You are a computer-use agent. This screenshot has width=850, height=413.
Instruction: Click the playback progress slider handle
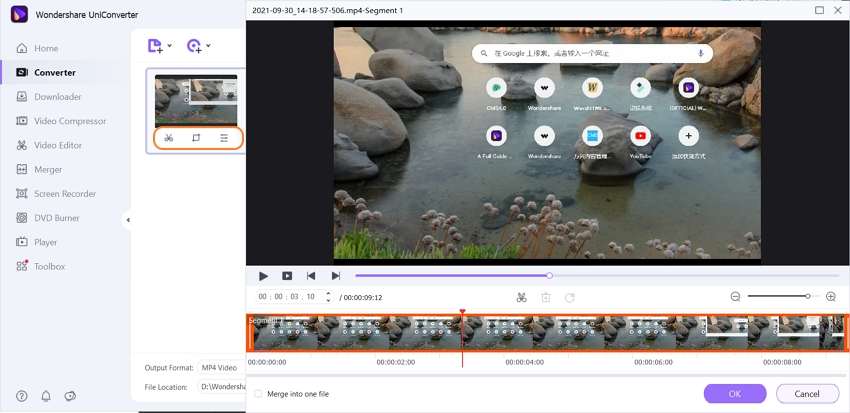[x=549, y=275]
